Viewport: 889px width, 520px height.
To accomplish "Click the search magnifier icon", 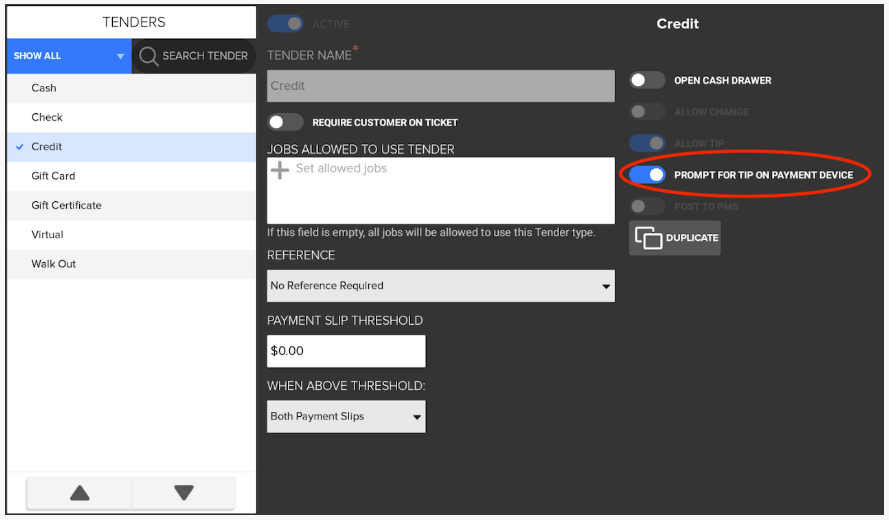I will tap(148, 56).
